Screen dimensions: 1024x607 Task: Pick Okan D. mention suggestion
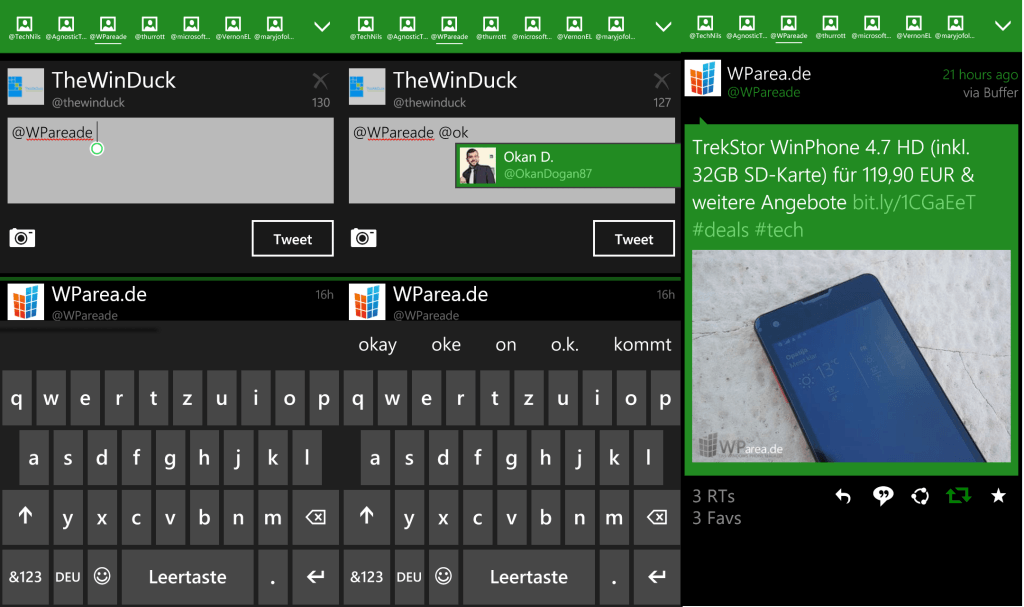(x=568, y=165)
